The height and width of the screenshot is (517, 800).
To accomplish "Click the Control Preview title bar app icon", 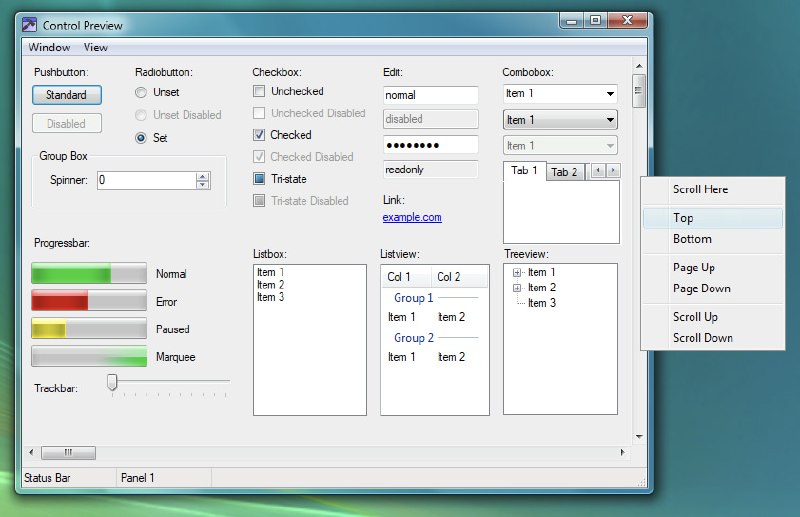I will (29, 25).
